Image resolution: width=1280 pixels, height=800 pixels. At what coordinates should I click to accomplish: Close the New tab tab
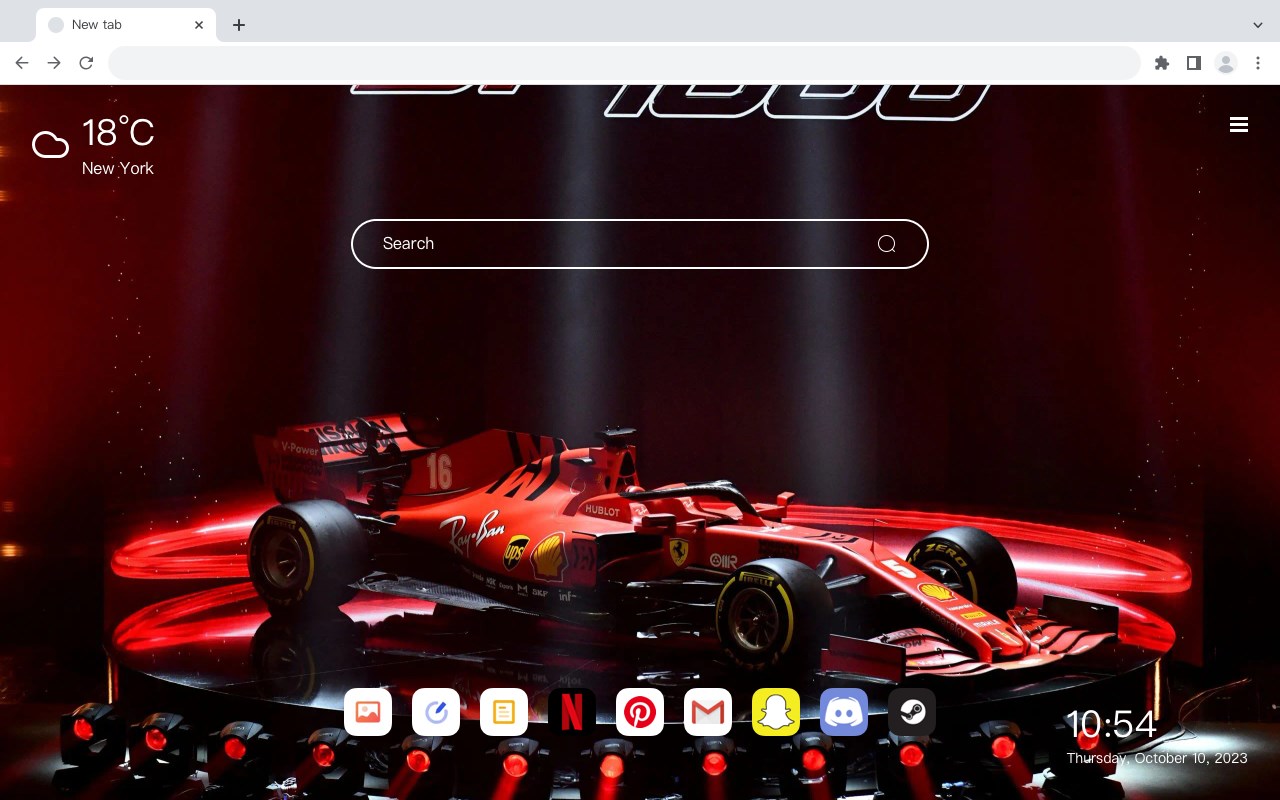(x=199, y=25)
